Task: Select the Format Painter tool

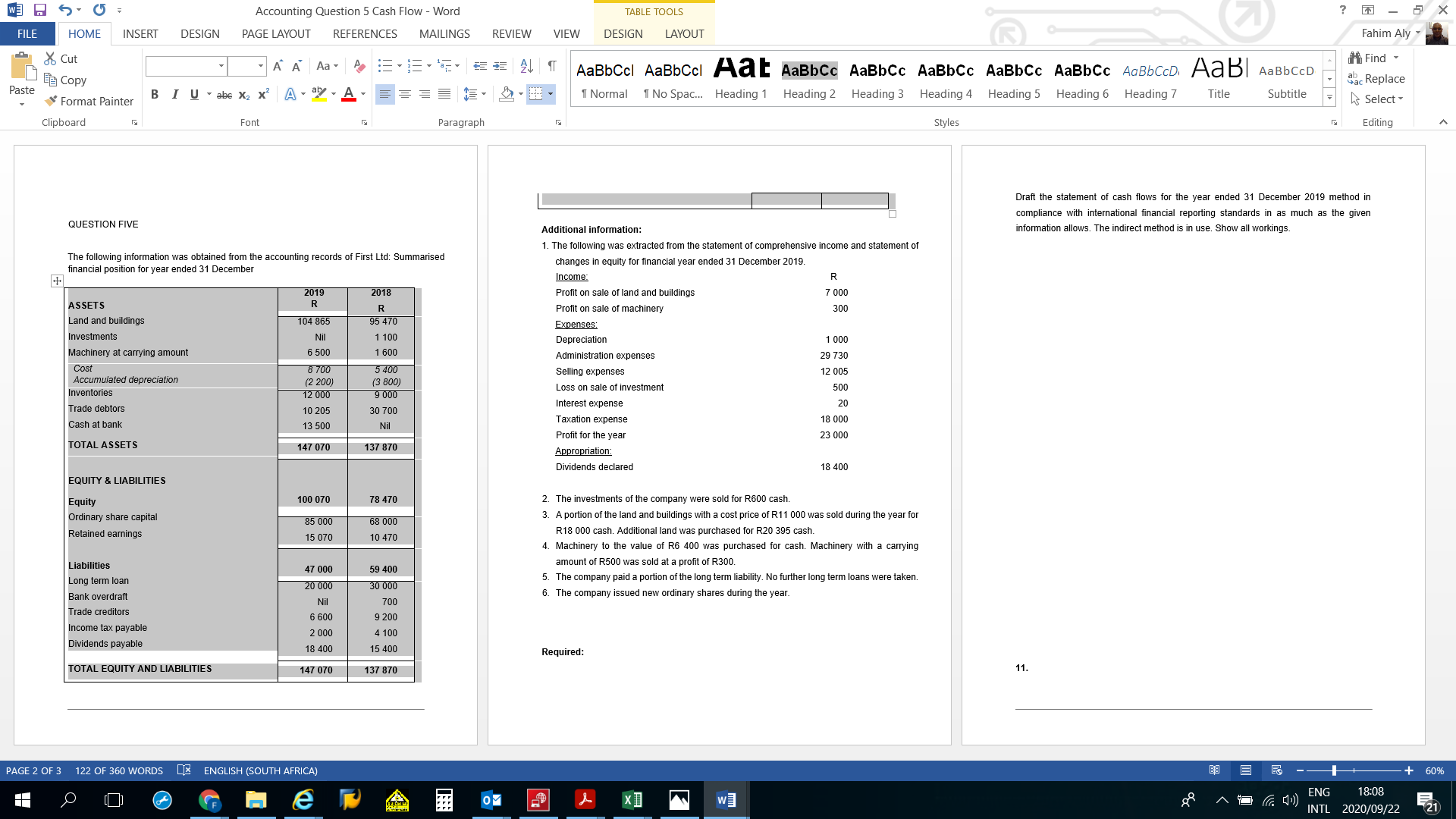Action: (89, 101)
